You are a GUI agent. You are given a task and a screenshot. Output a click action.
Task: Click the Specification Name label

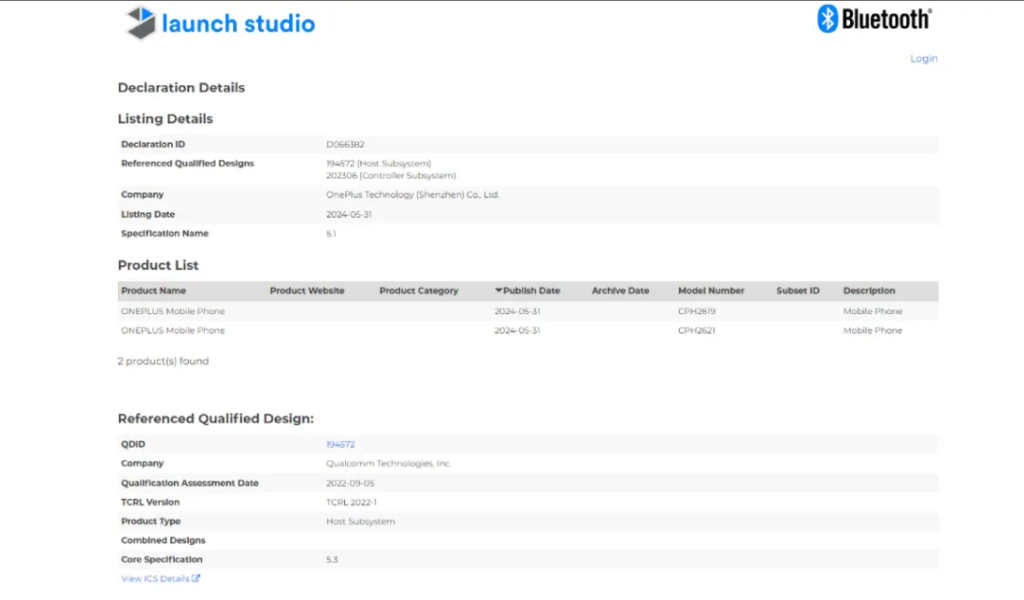pos(165,234)
